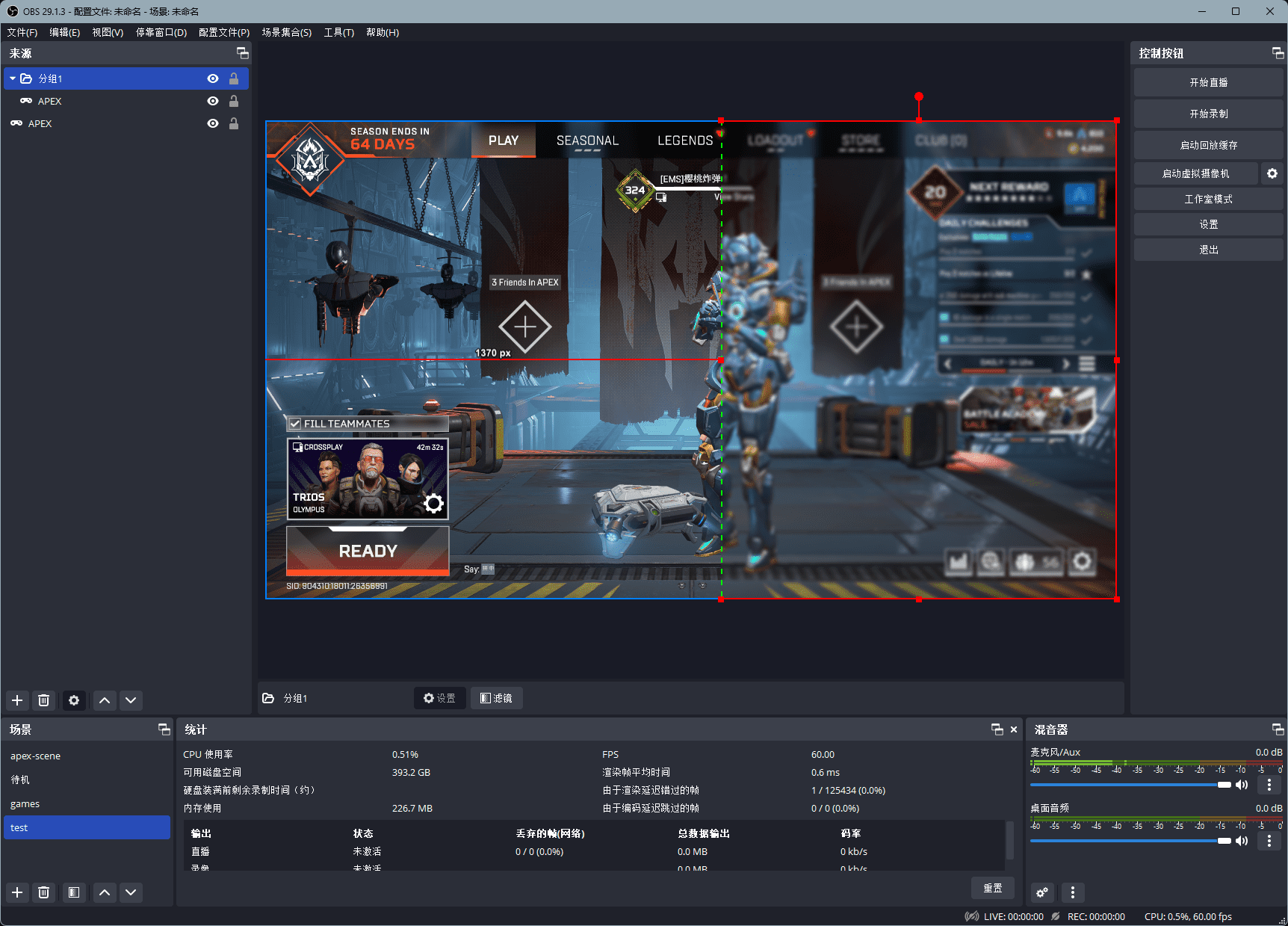Remove selected source with trash icon
The width and height of the screenshot is (1288, 926).
[x=44, y=700]
